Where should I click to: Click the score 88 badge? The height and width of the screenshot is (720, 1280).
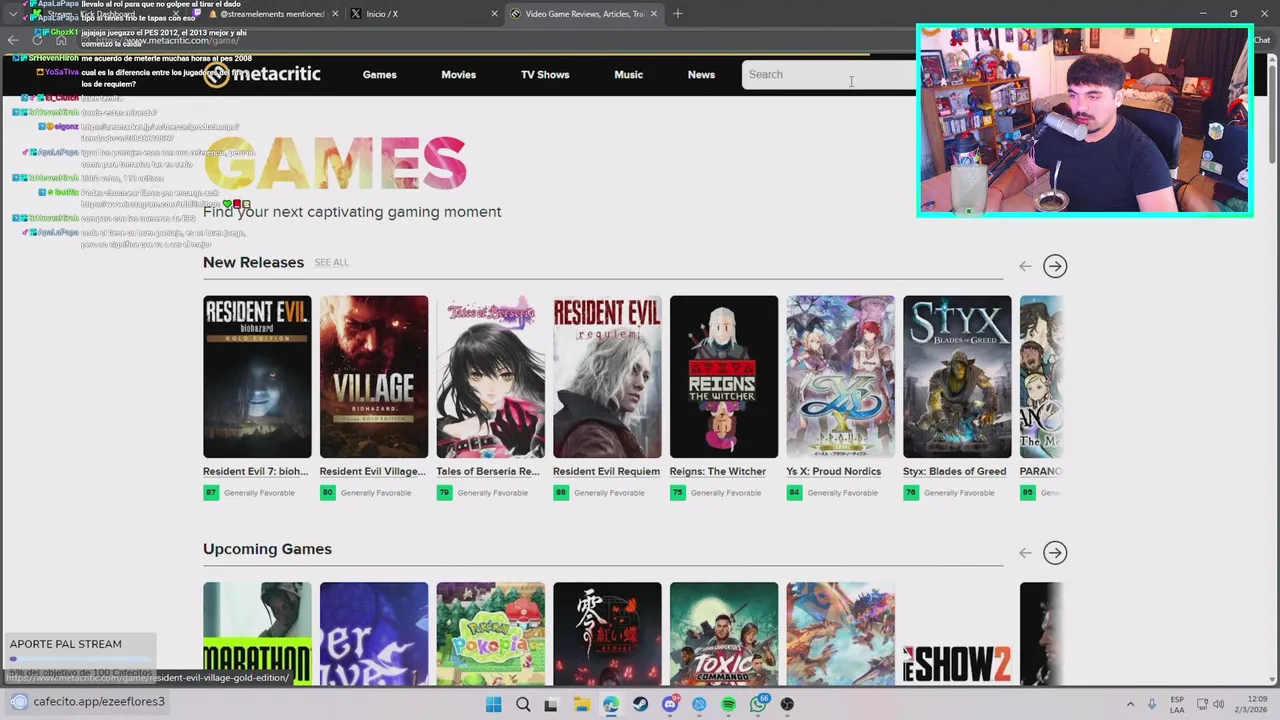tap(561, 493)
